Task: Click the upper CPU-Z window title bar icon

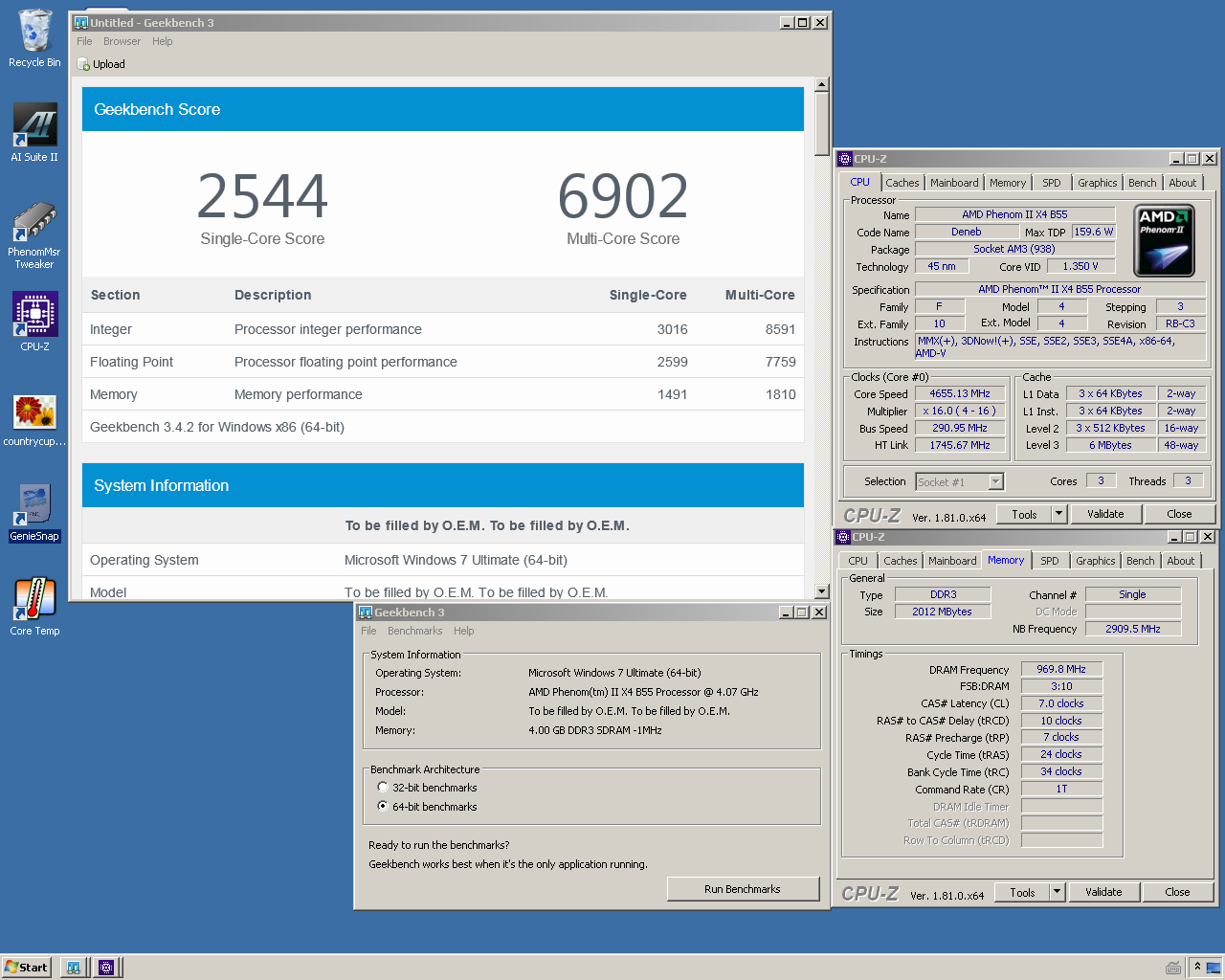Action: [844, 159]
